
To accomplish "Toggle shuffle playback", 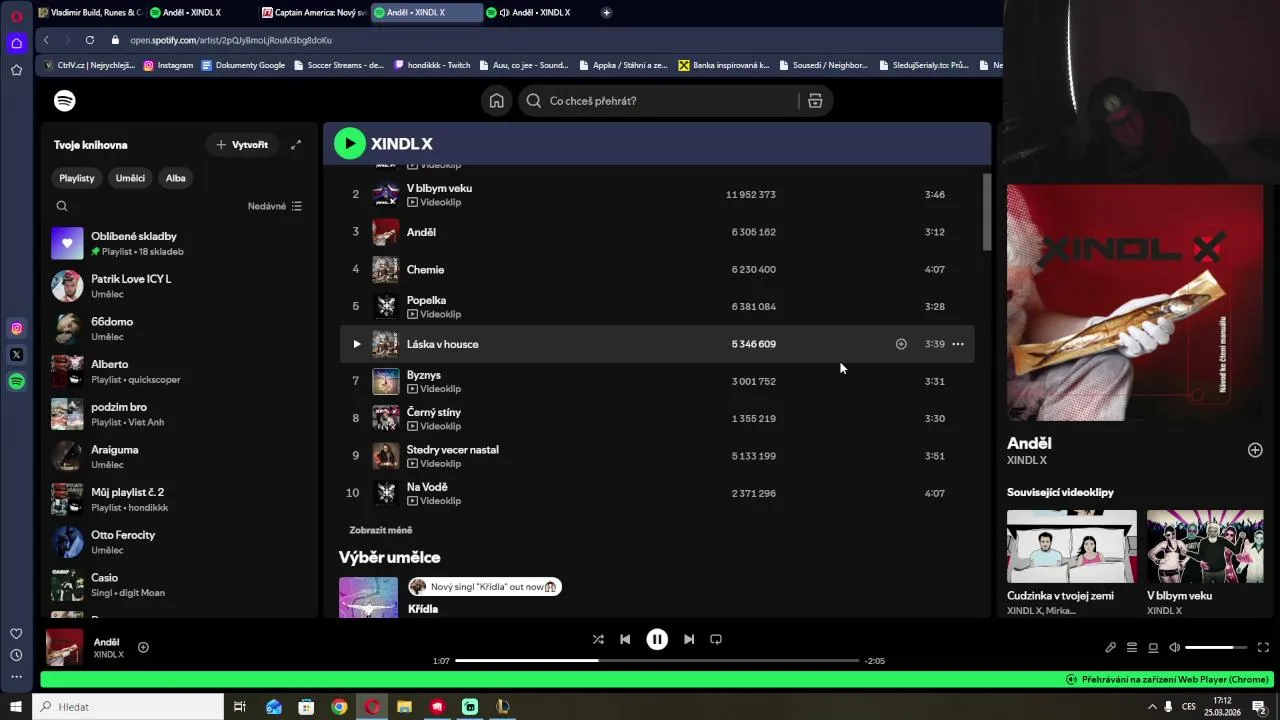I will [598, 639].
